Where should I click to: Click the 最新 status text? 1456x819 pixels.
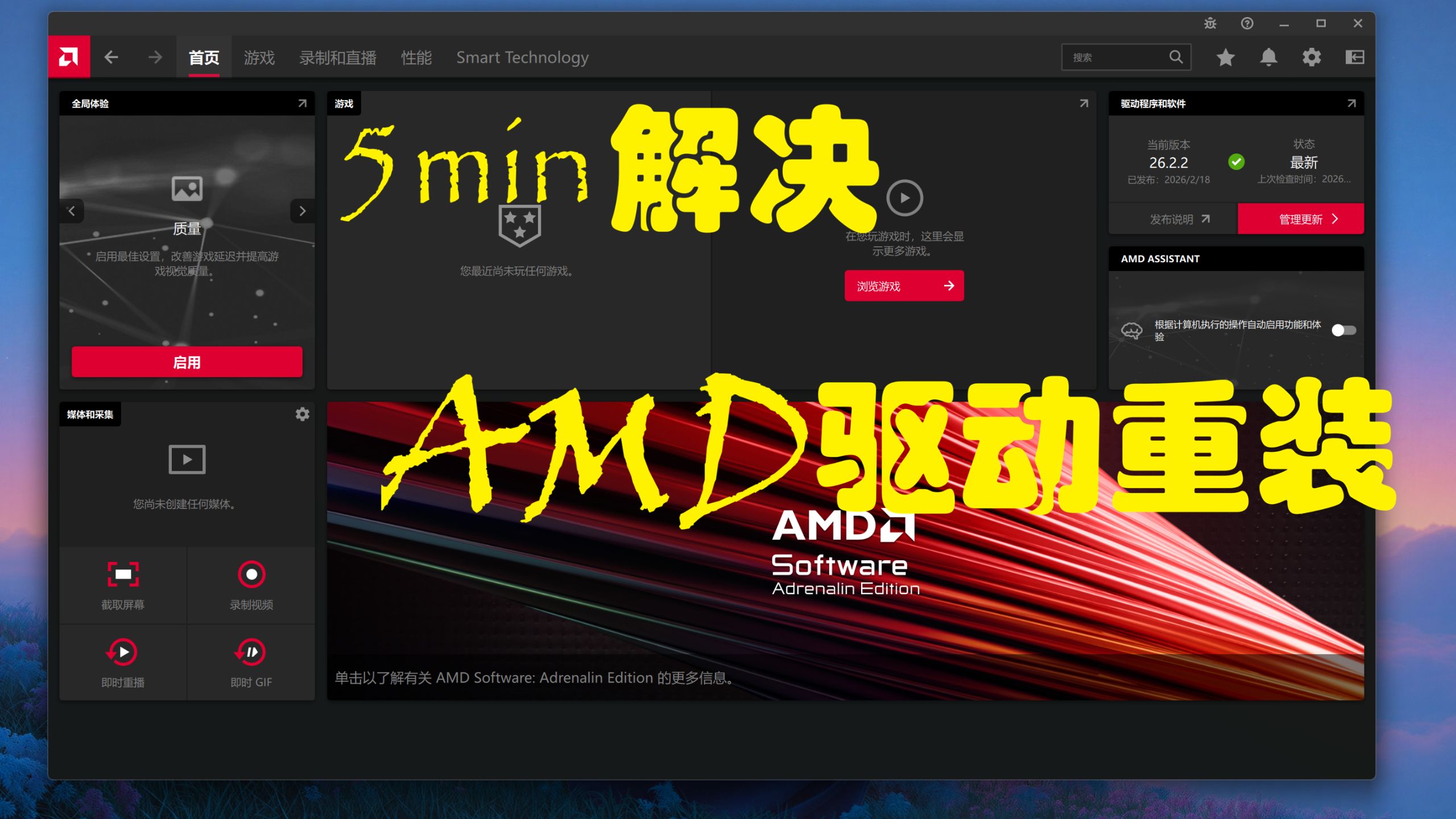1304,163
